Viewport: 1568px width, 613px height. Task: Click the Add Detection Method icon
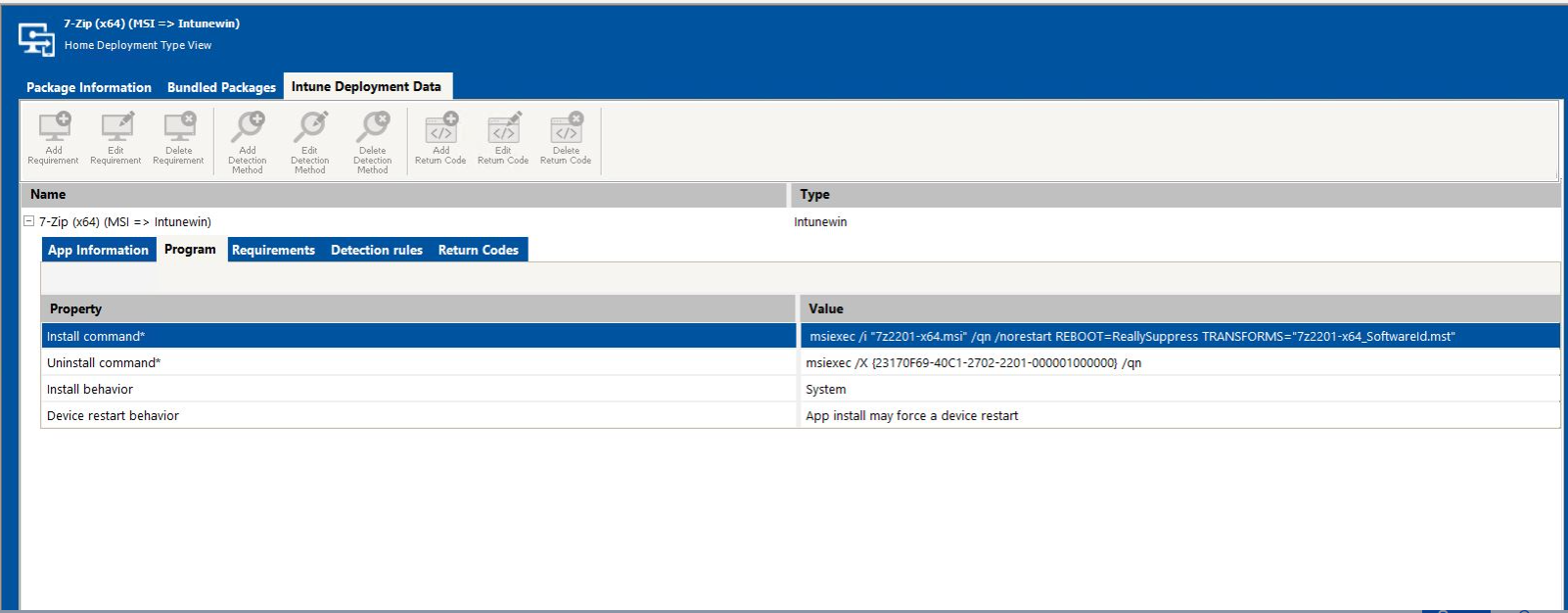tap(247, 127)
